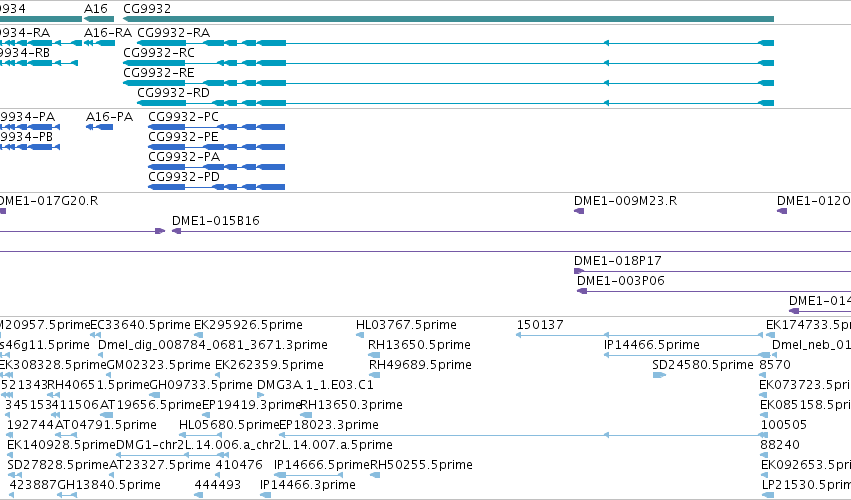Select EST RH13650.5prime

click(374, 355)
